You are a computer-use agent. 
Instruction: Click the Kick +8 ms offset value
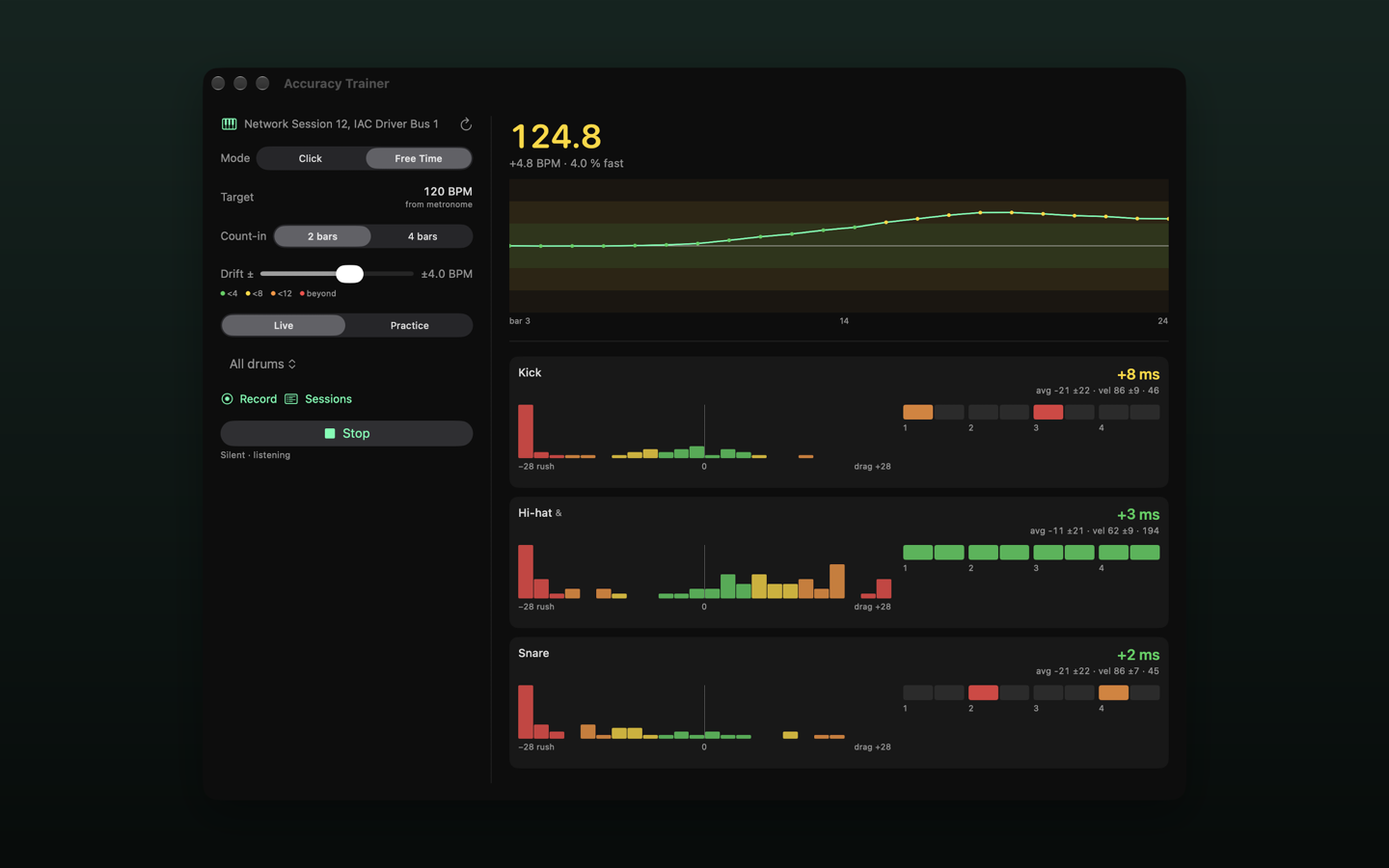[x=1138, y=374]
